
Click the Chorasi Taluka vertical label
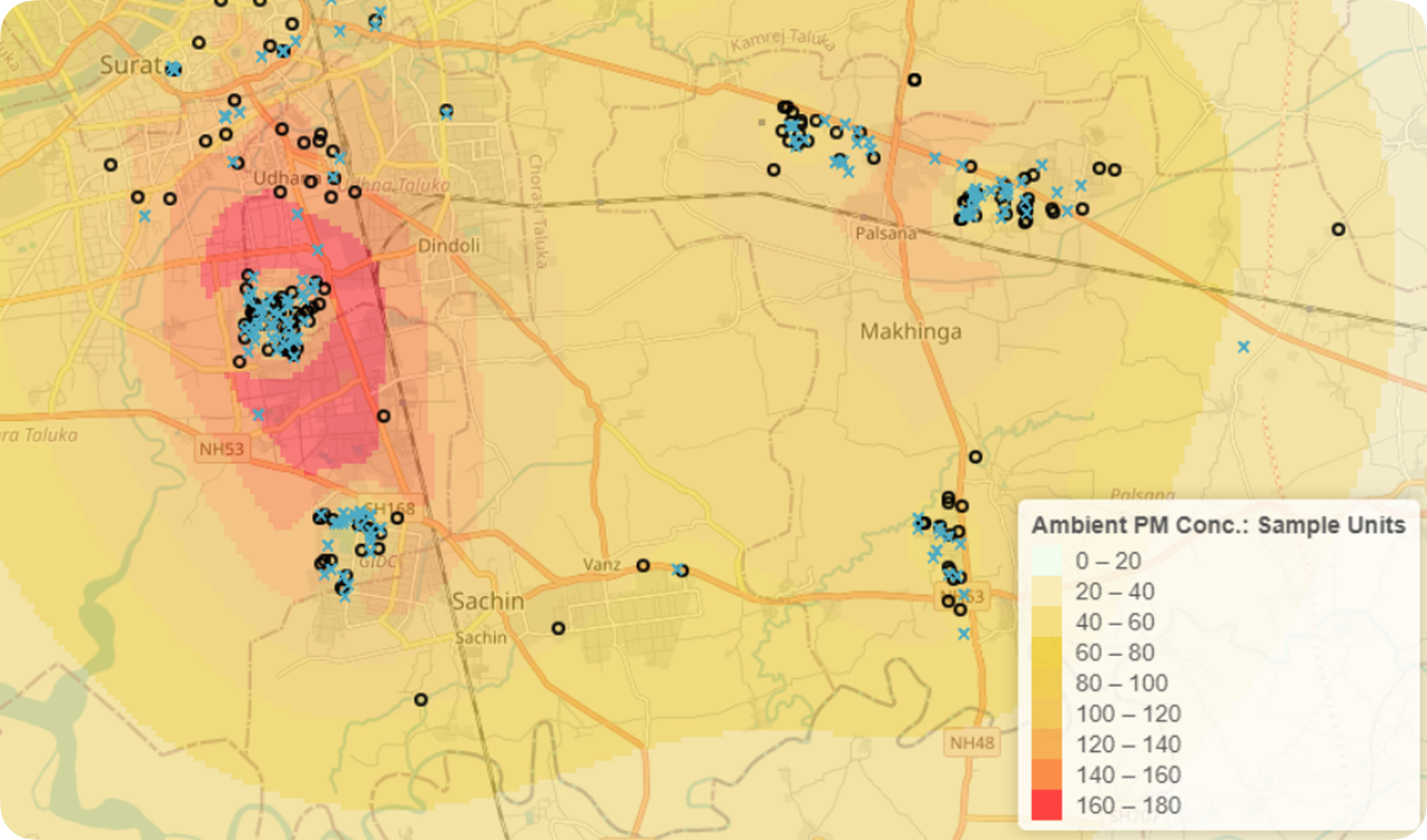(x=537, y=210)
